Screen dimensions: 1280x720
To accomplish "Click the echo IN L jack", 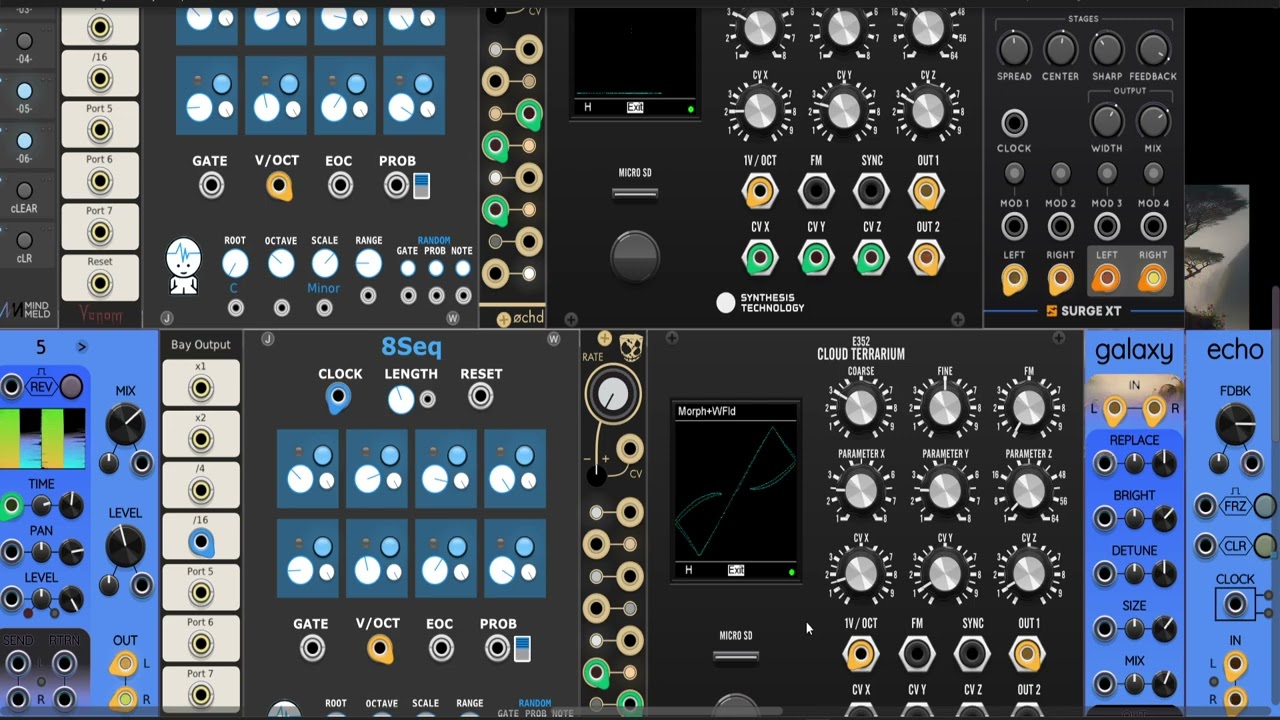I will (1236, 663).
